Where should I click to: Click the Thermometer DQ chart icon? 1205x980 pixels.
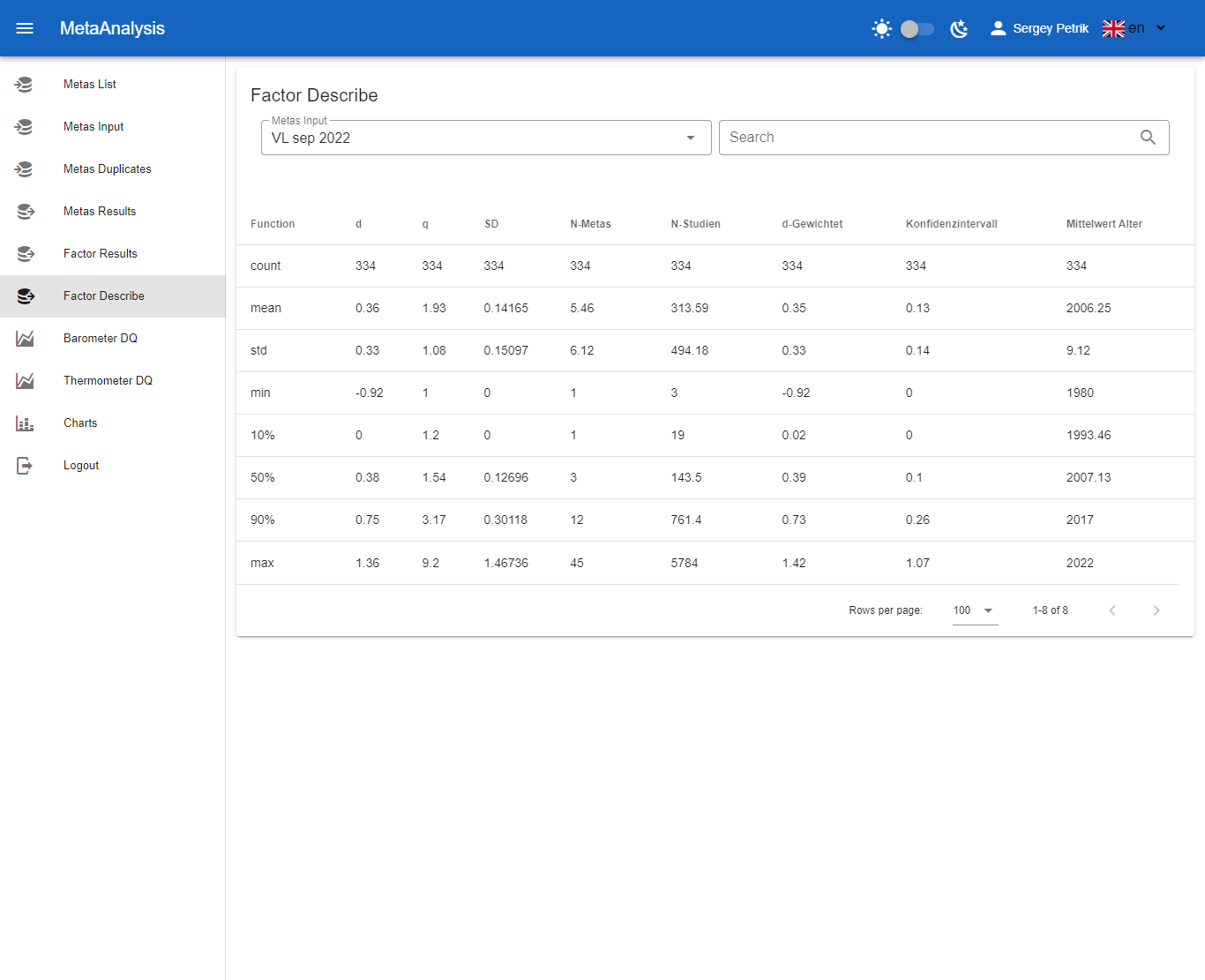25,381
